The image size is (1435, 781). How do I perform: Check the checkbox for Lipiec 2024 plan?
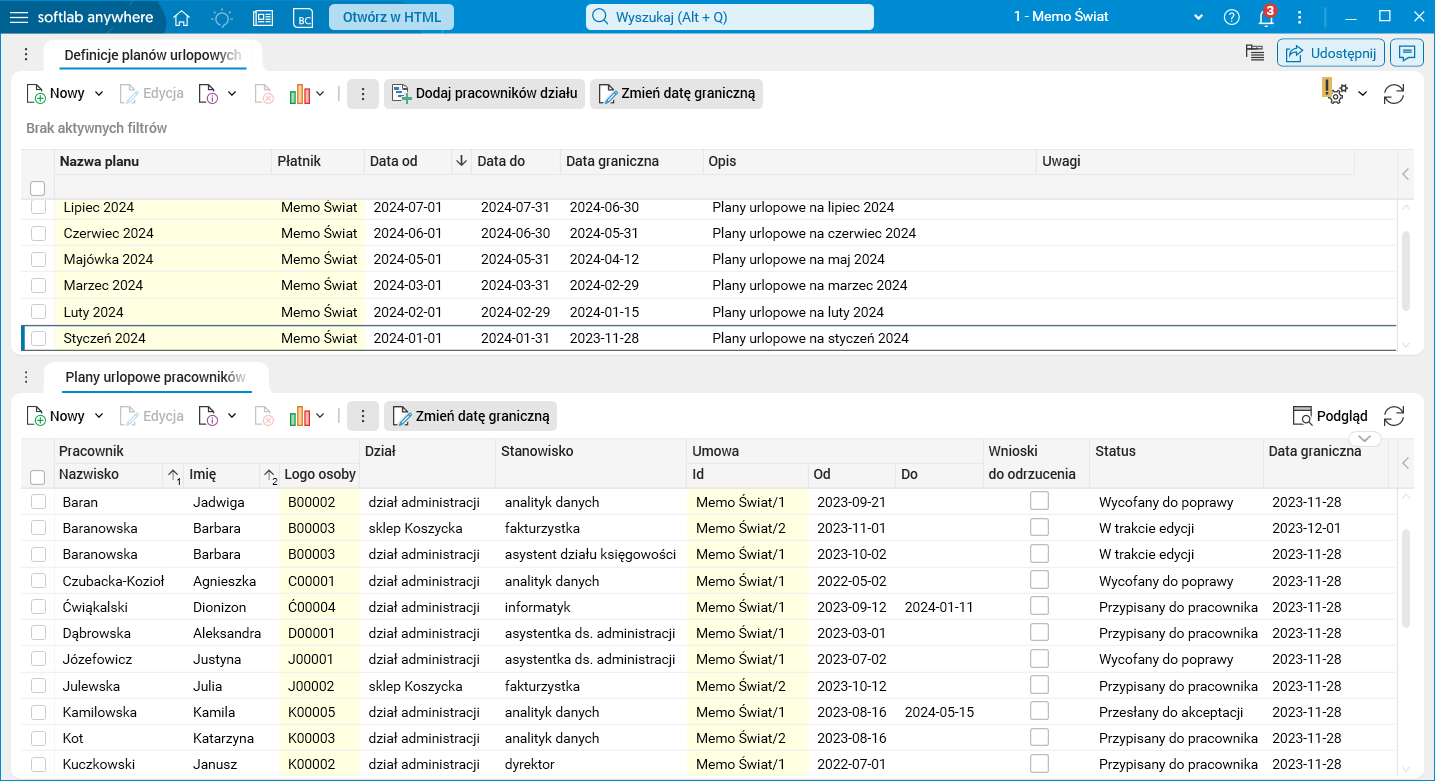(38, 207)
